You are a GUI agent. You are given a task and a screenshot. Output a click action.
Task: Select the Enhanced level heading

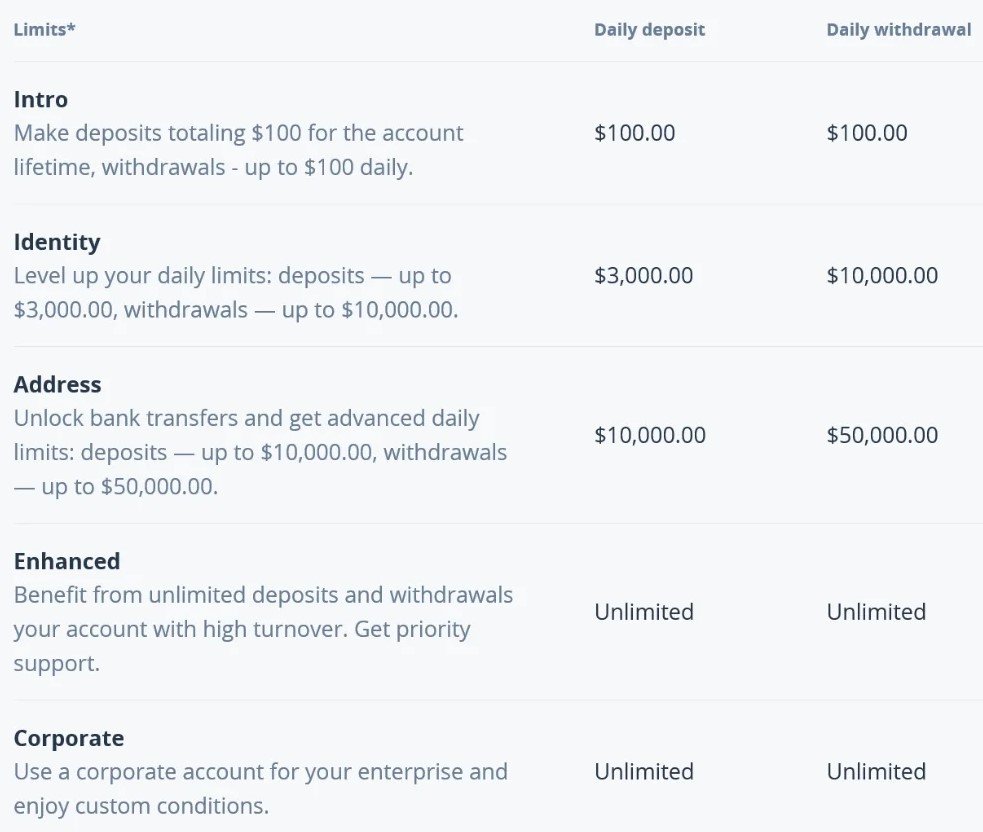point(67,561)
